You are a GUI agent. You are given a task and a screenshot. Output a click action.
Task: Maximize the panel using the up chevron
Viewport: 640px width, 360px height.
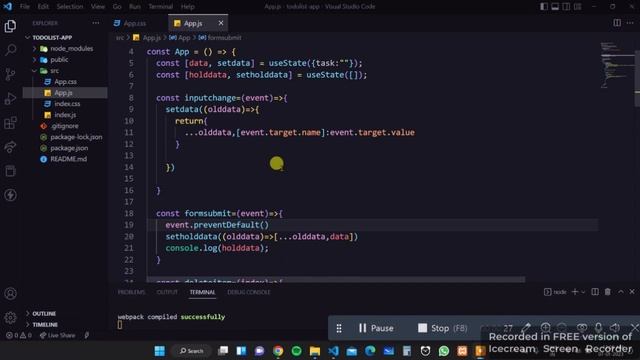click(x=621, y=291)
